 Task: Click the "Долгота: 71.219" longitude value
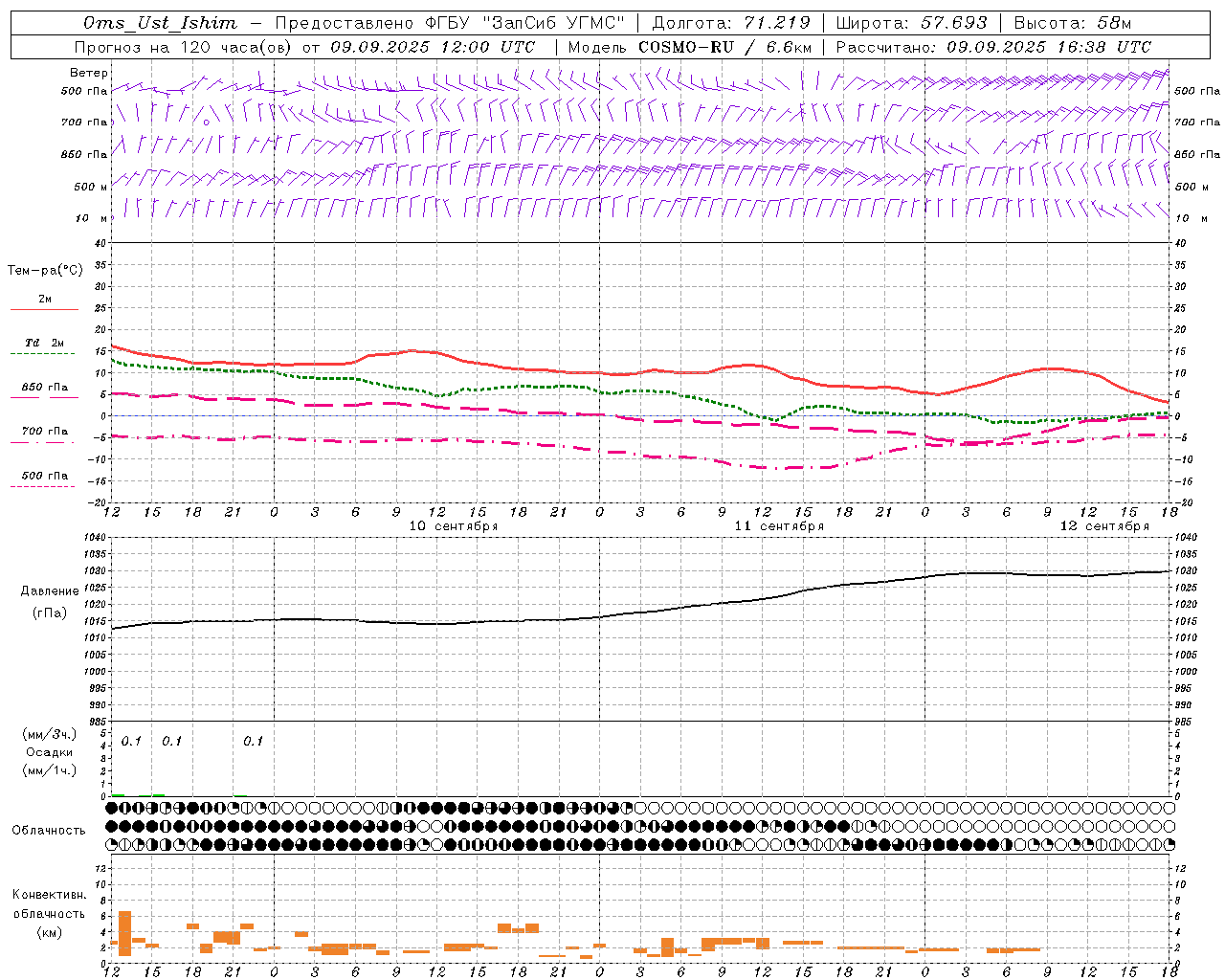coord(731,23)
